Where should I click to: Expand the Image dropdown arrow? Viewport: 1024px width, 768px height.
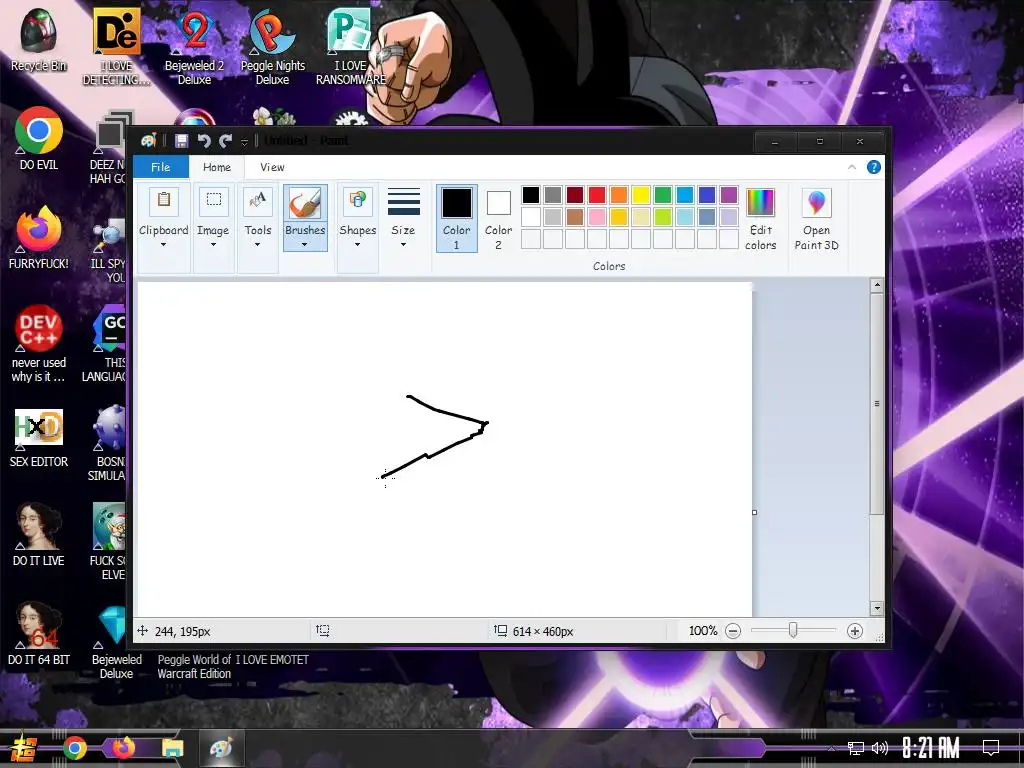click(x=213, y=245)
